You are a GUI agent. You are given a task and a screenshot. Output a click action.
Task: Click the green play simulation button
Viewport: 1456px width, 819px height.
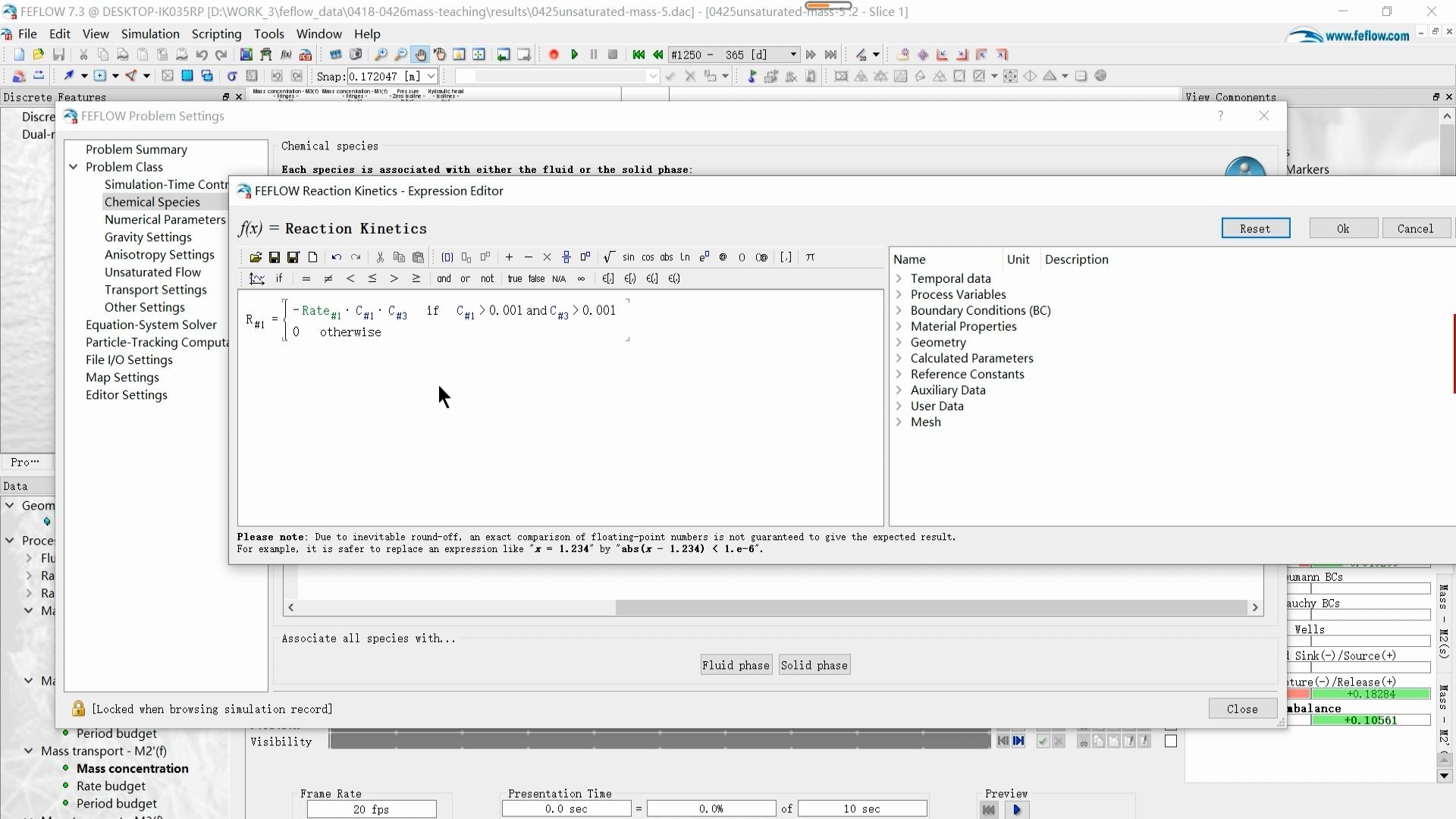coord(574,55)
